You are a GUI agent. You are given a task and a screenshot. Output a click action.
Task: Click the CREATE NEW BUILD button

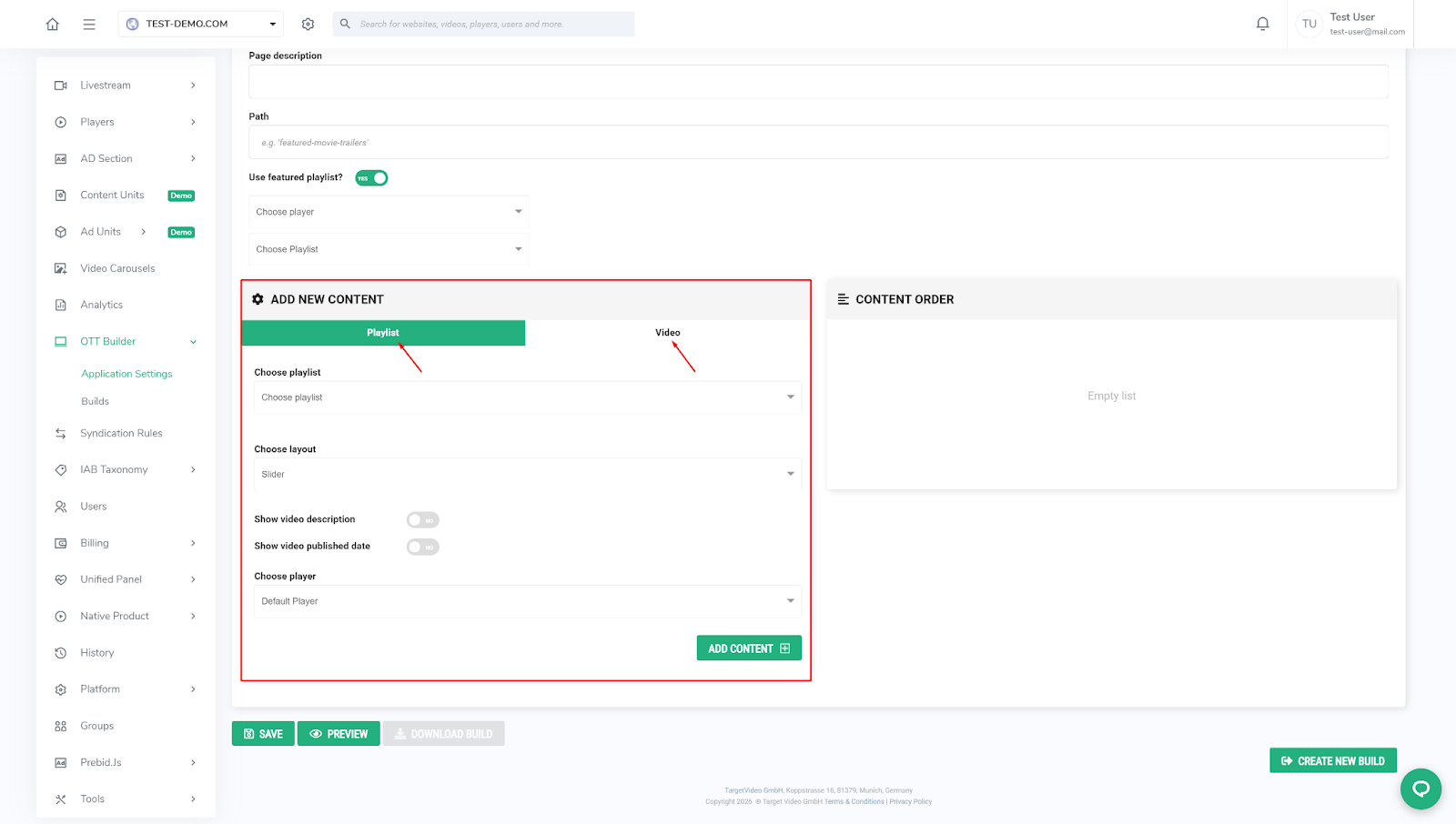[1332, 761]
